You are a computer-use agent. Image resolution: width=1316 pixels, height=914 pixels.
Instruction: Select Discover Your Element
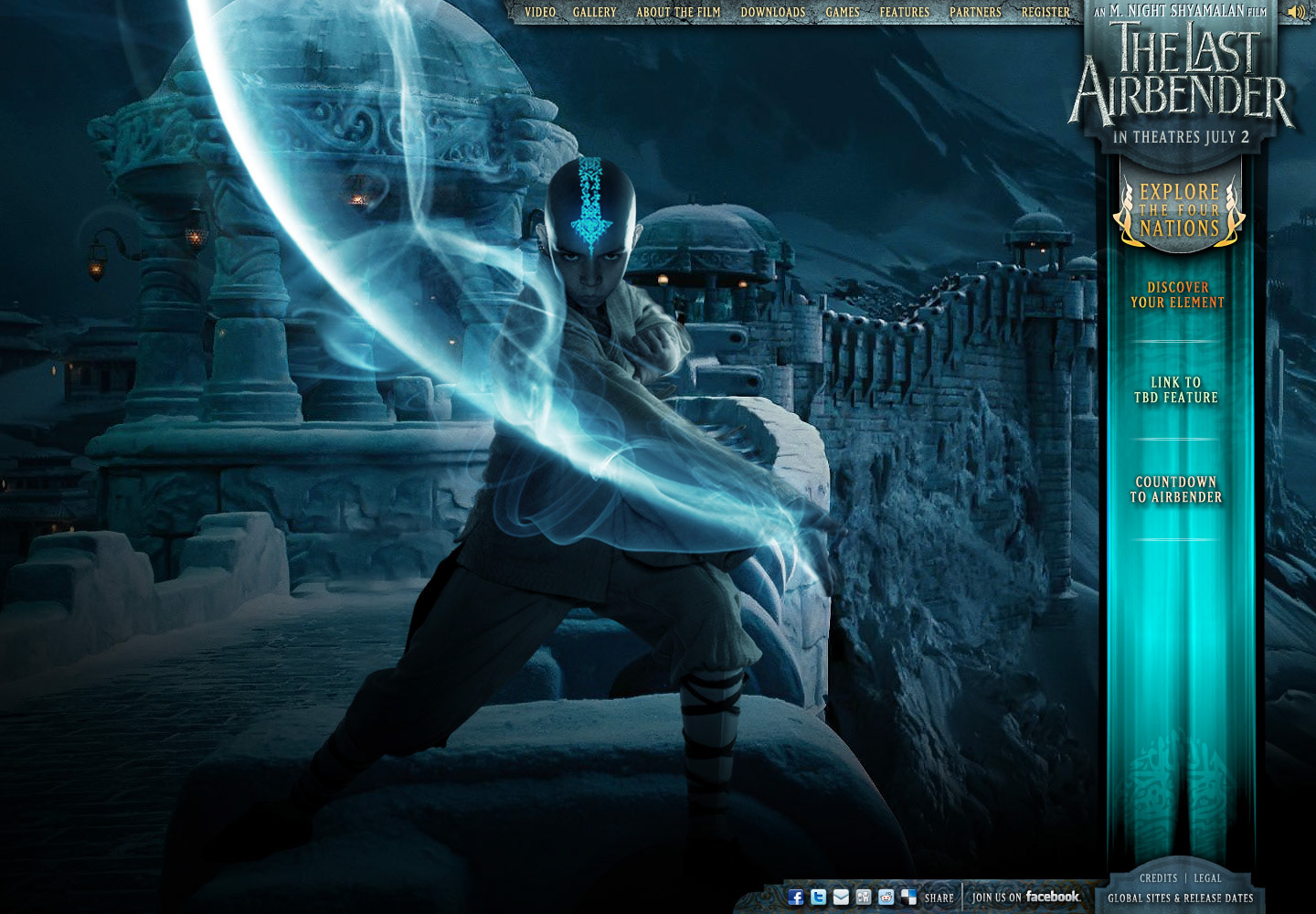pyautogui.click(x=1177, y=294)
